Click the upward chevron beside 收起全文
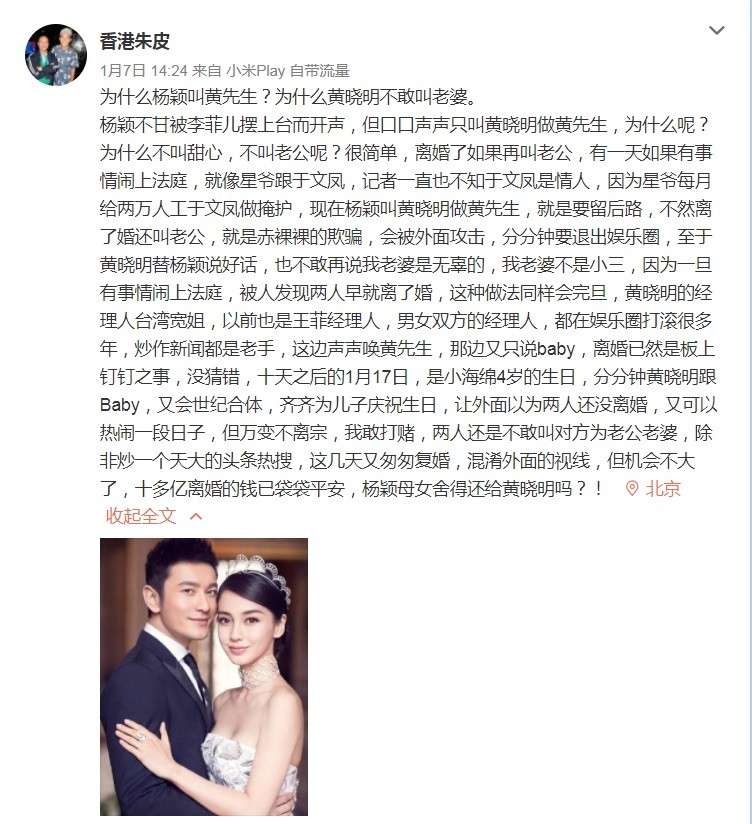The height and width of the screenshot is (824, 752). [x=195, y=517]
